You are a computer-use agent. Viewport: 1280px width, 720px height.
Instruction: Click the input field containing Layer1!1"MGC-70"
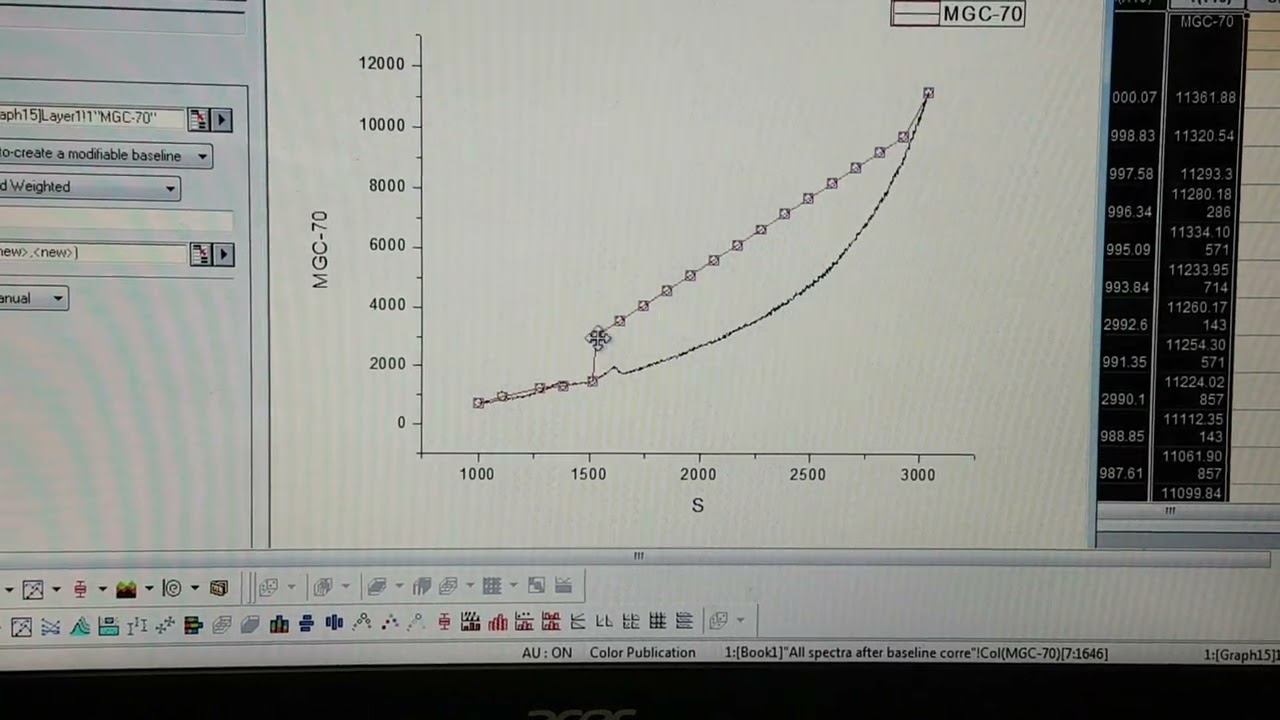point(92,118)
